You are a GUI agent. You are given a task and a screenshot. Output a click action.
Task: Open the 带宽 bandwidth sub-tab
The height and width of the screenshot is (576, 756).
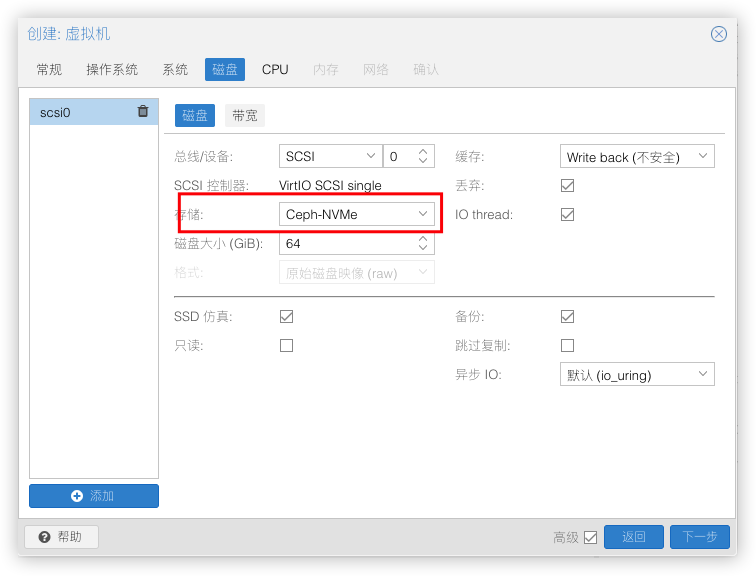click(x=245, y=116)
